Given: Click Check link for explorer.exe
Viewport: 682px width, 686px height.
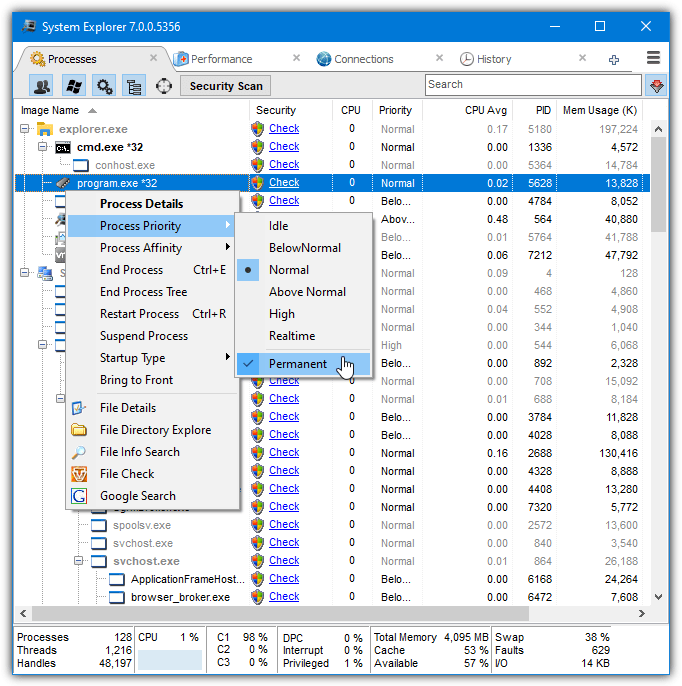Looking at the screenshot, I should (x=284, y=128).
